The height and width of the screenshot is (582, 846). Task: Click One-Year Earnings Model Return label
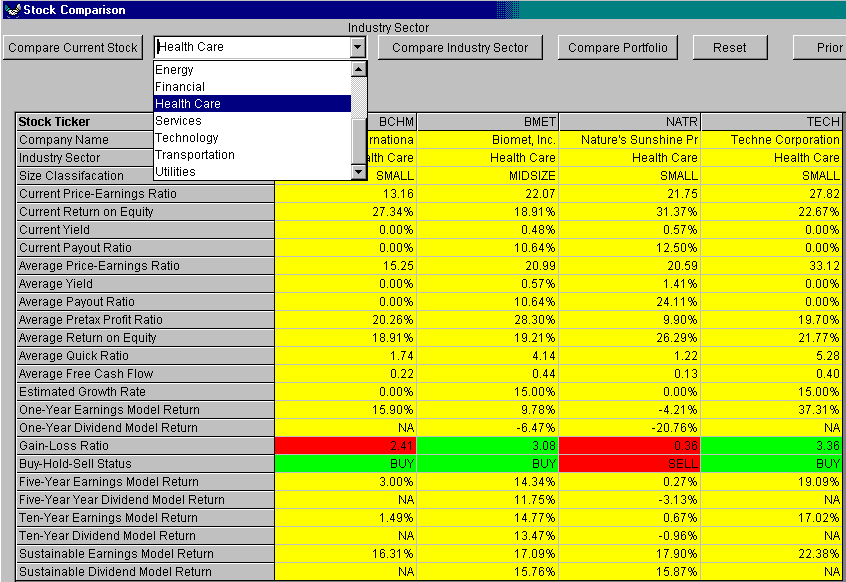145,409
